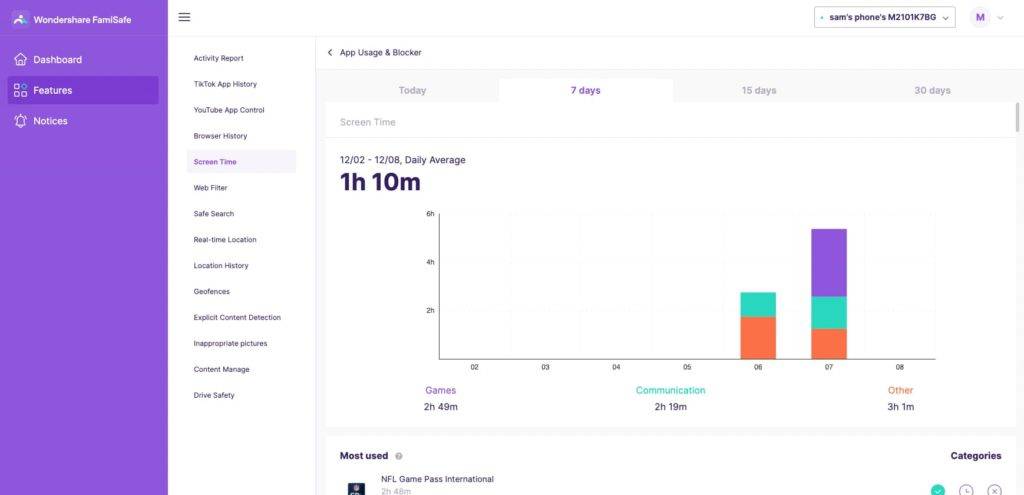
Task: Go to Geofences feature
Action: click(x=211, y=292)
